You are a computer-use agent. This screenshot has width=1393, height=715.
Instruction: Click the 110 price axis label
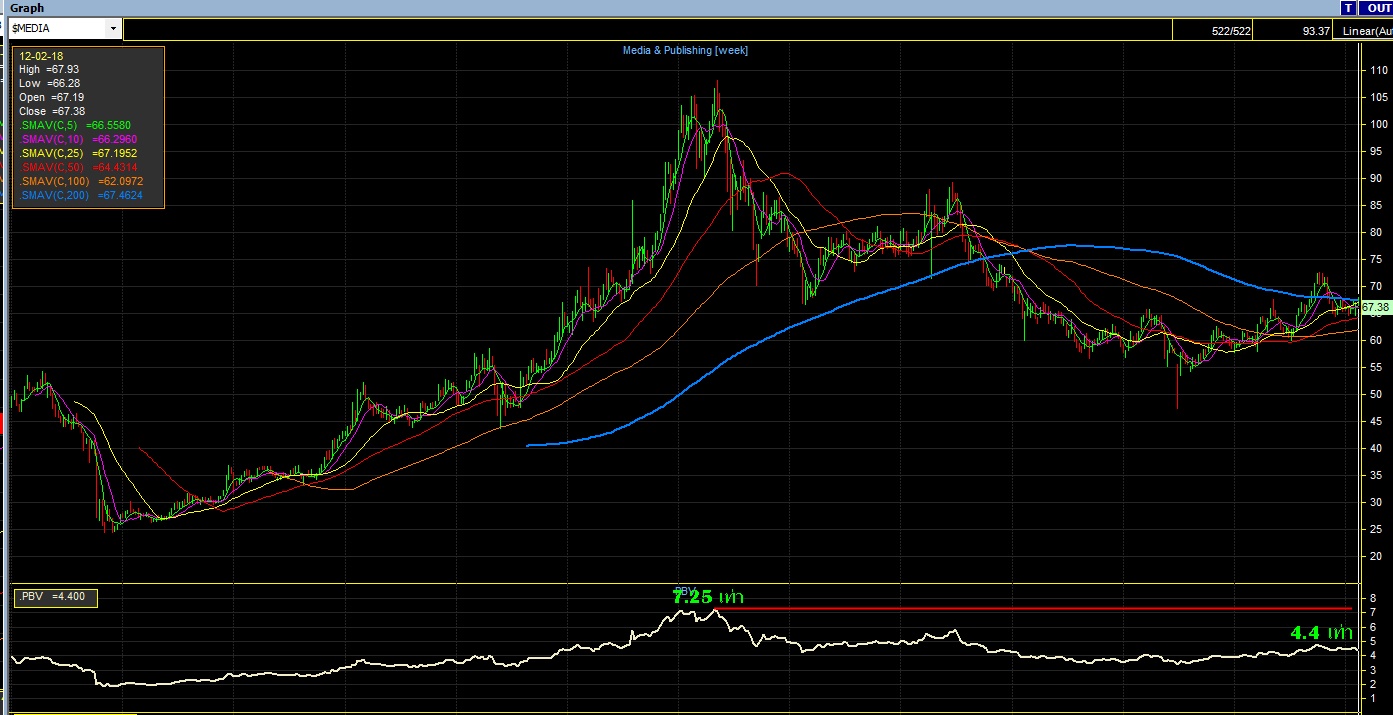1378,70
